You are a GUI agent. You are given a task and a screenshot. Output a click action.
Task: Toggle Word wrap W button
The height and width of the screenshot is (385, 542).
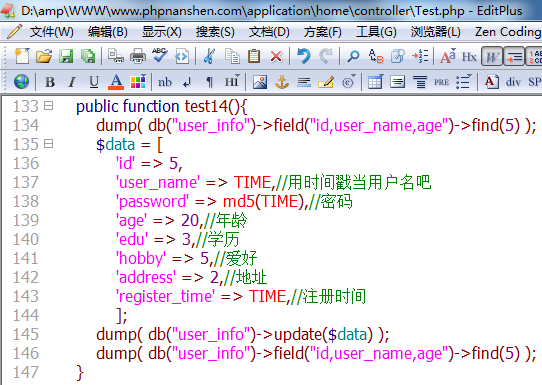(x=492, y=56)
